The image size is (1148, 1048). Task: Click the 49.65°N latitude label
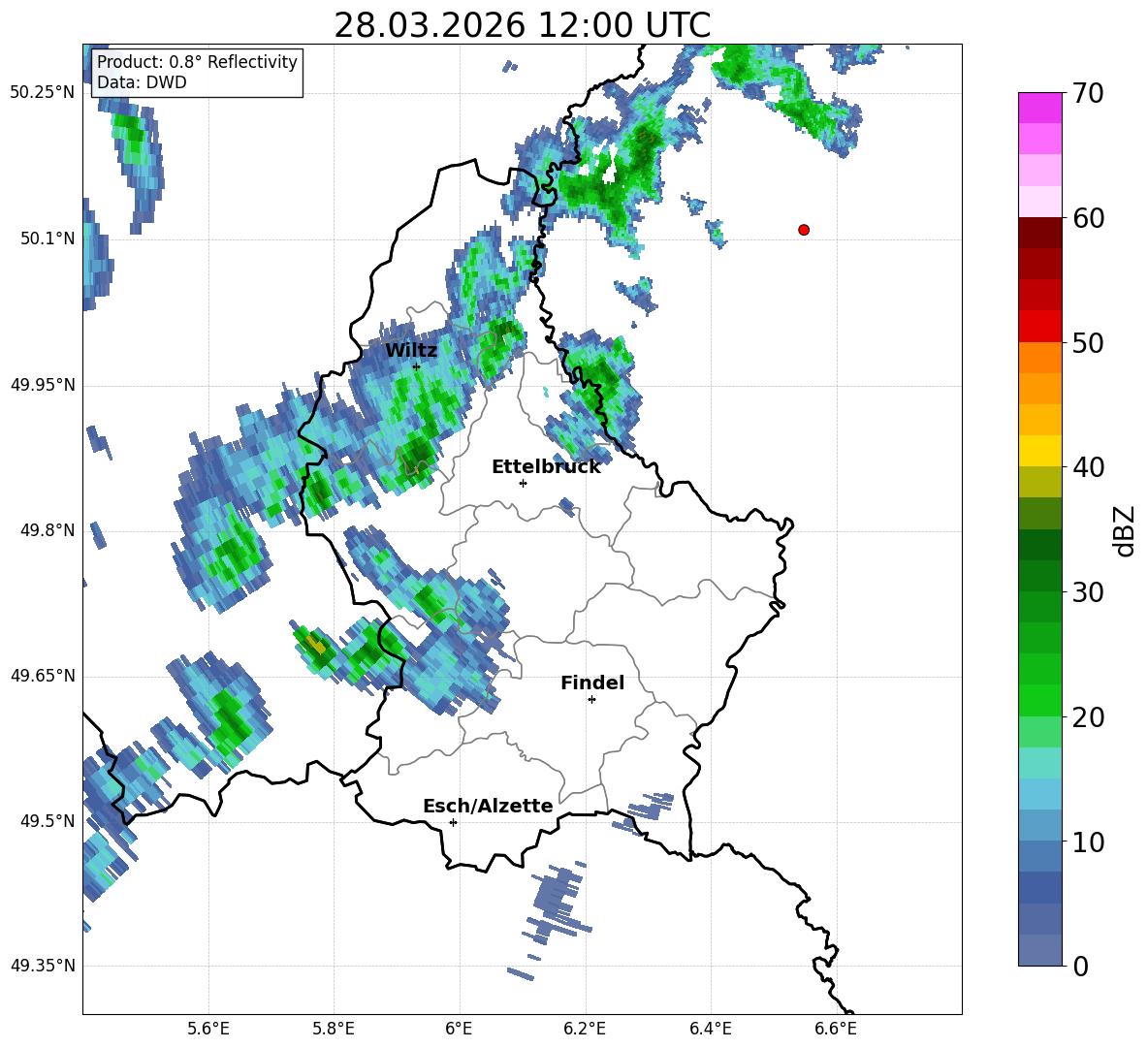click(x=43, y=676)
